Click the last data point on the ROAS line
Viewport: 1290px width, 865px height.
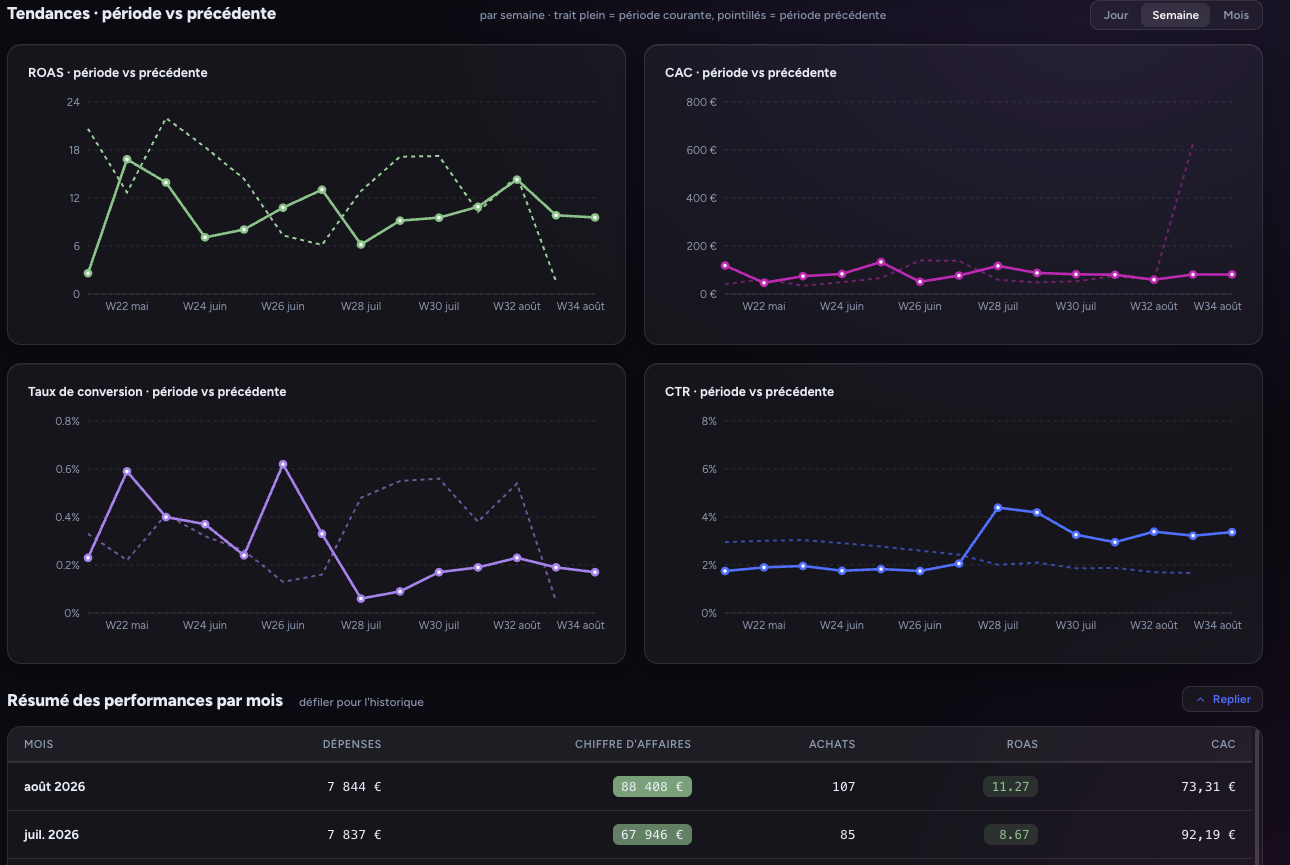click(x=595, y=217)
